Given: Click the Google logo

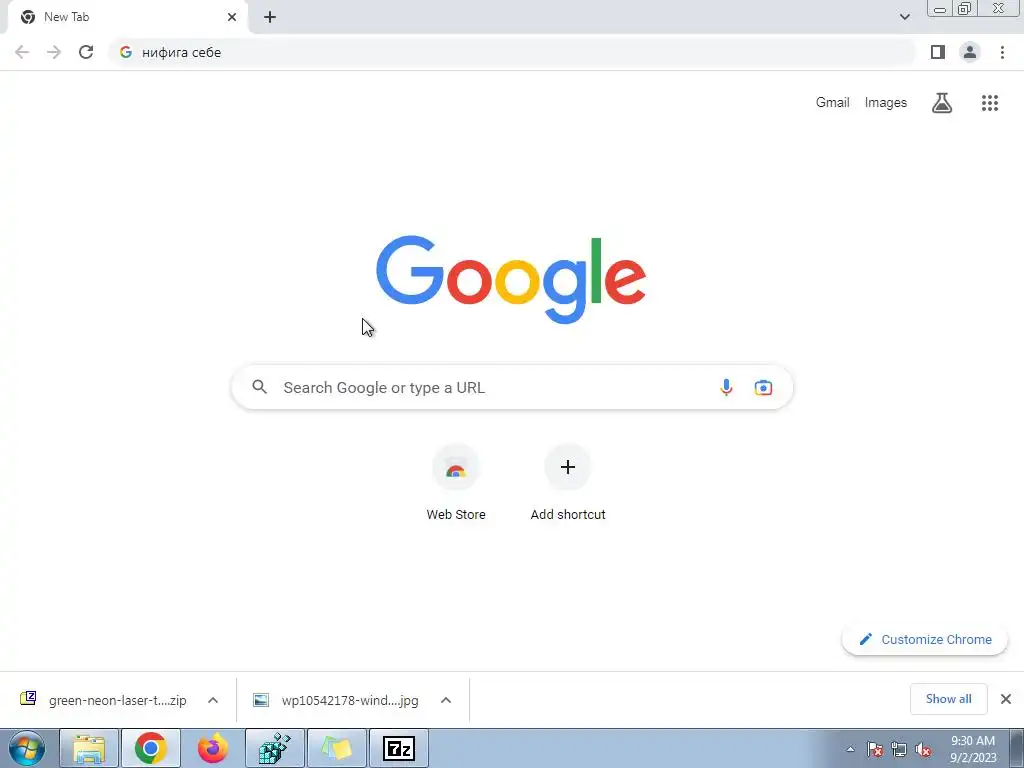Looking at the screenshot, I should click(x=511, y=280).
